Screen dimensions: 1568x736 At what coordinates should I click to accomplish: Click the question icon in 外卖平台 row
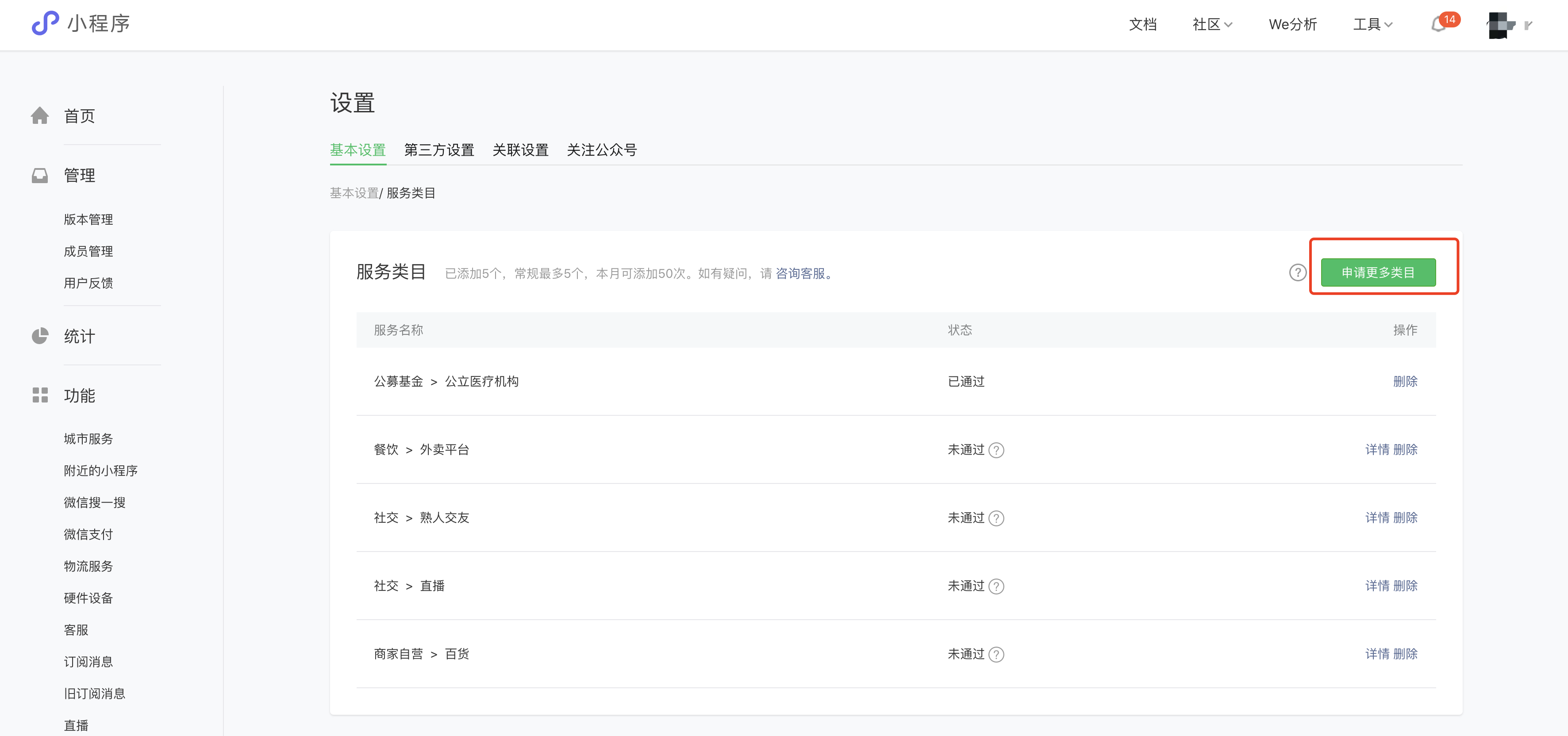(x=996, y=450)
